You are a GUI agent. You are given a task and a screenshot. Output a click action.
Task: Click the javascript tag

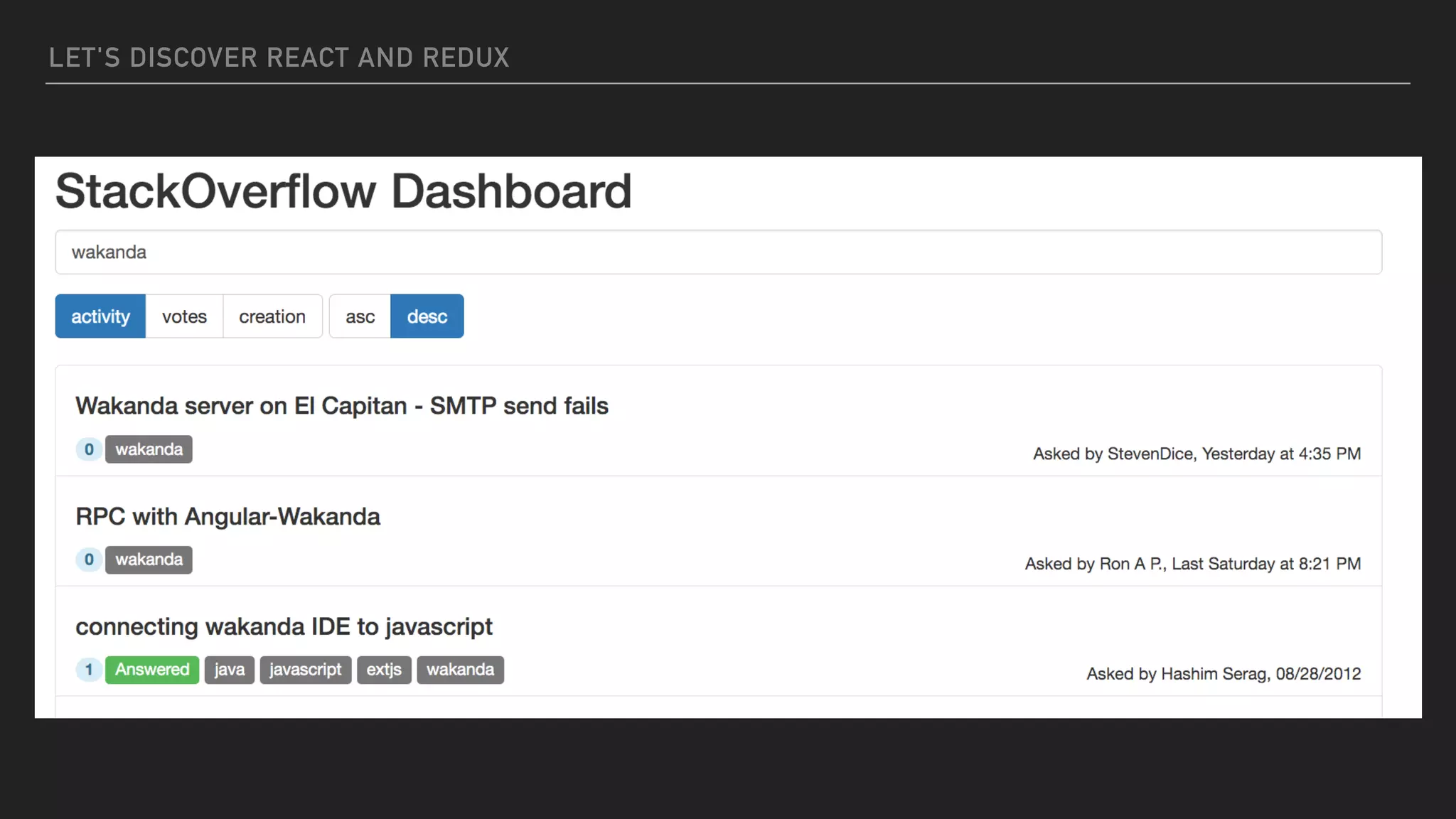(x=305, y=670)
